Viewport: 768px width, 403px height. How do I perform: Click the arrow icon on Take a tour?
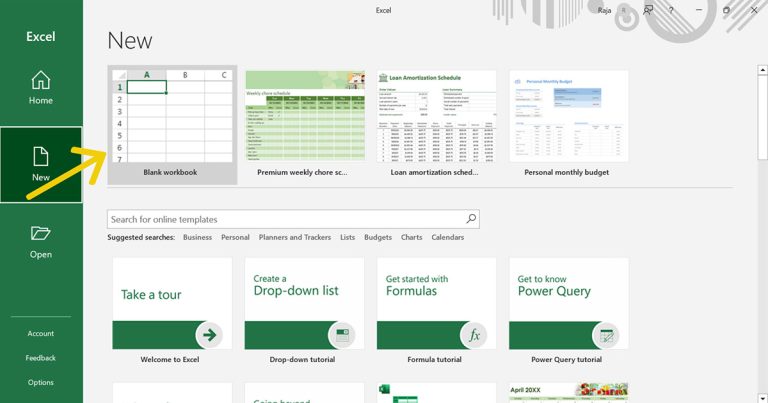208,334
